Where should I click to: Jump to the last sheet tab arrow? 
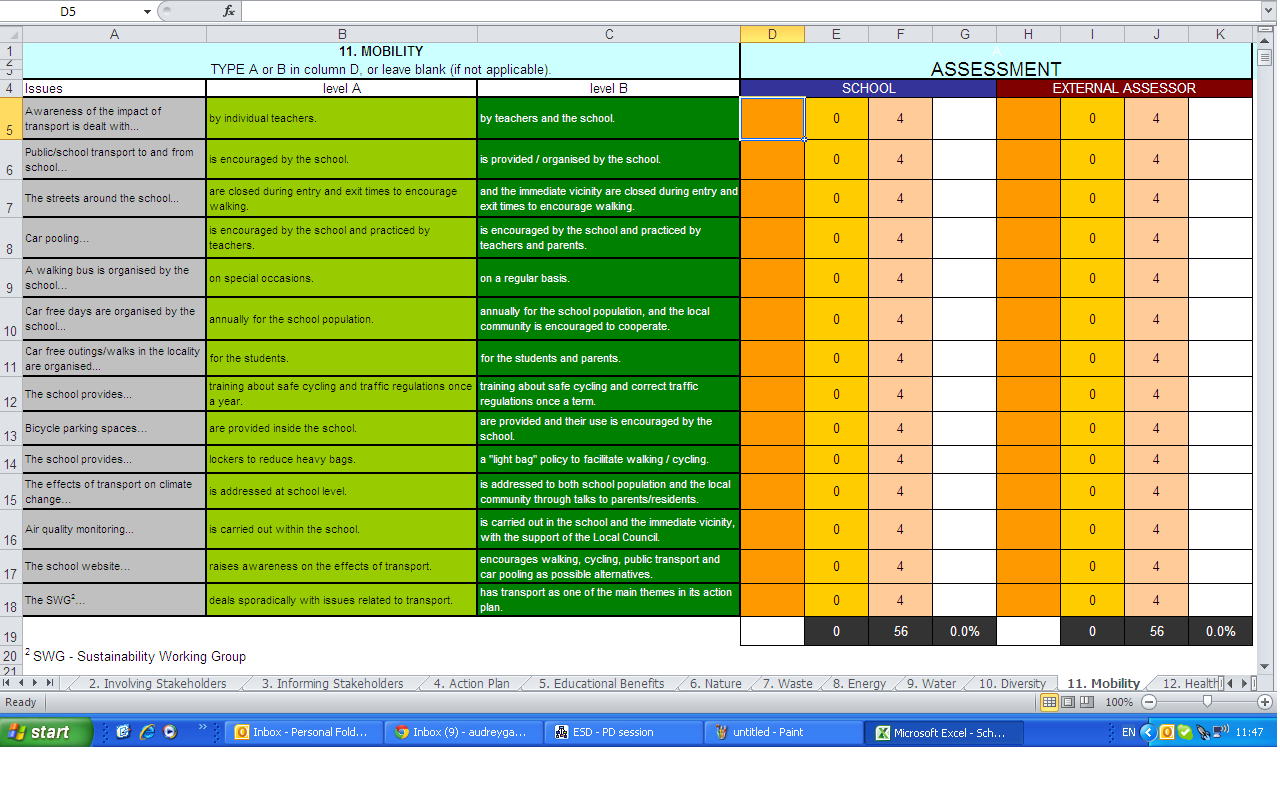50,683
